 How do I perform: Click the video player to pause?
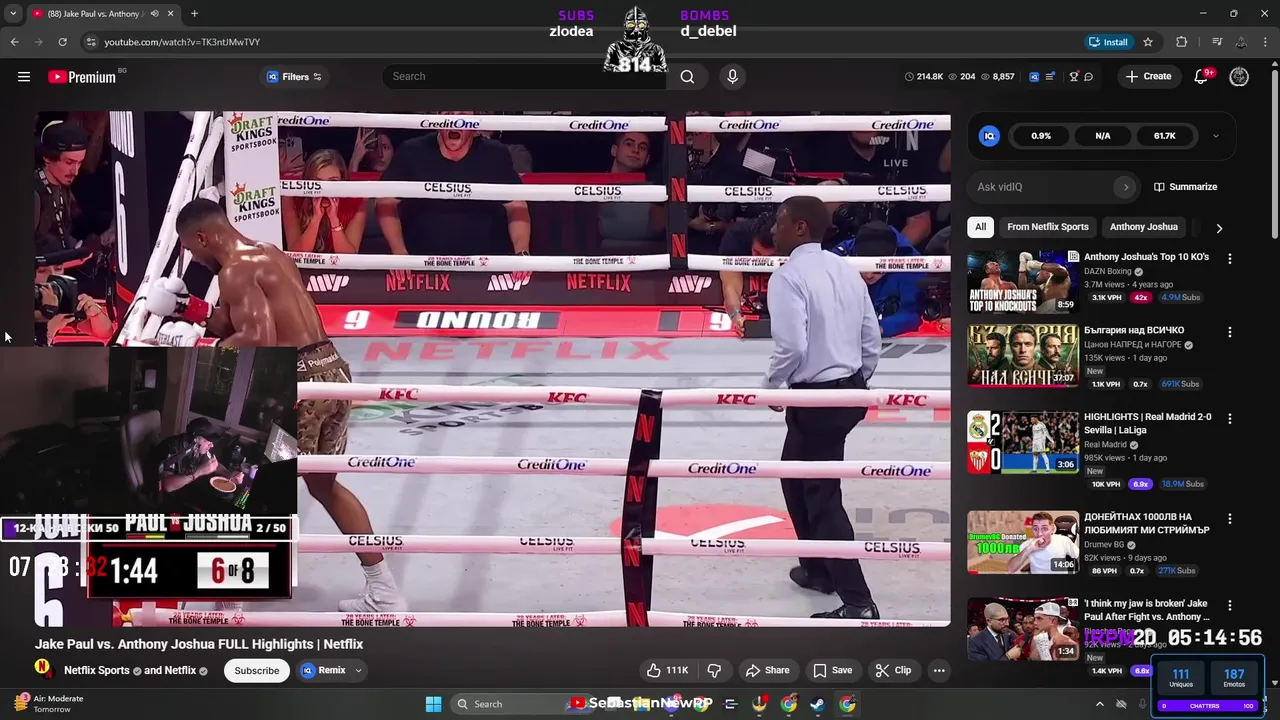(493, 369)
